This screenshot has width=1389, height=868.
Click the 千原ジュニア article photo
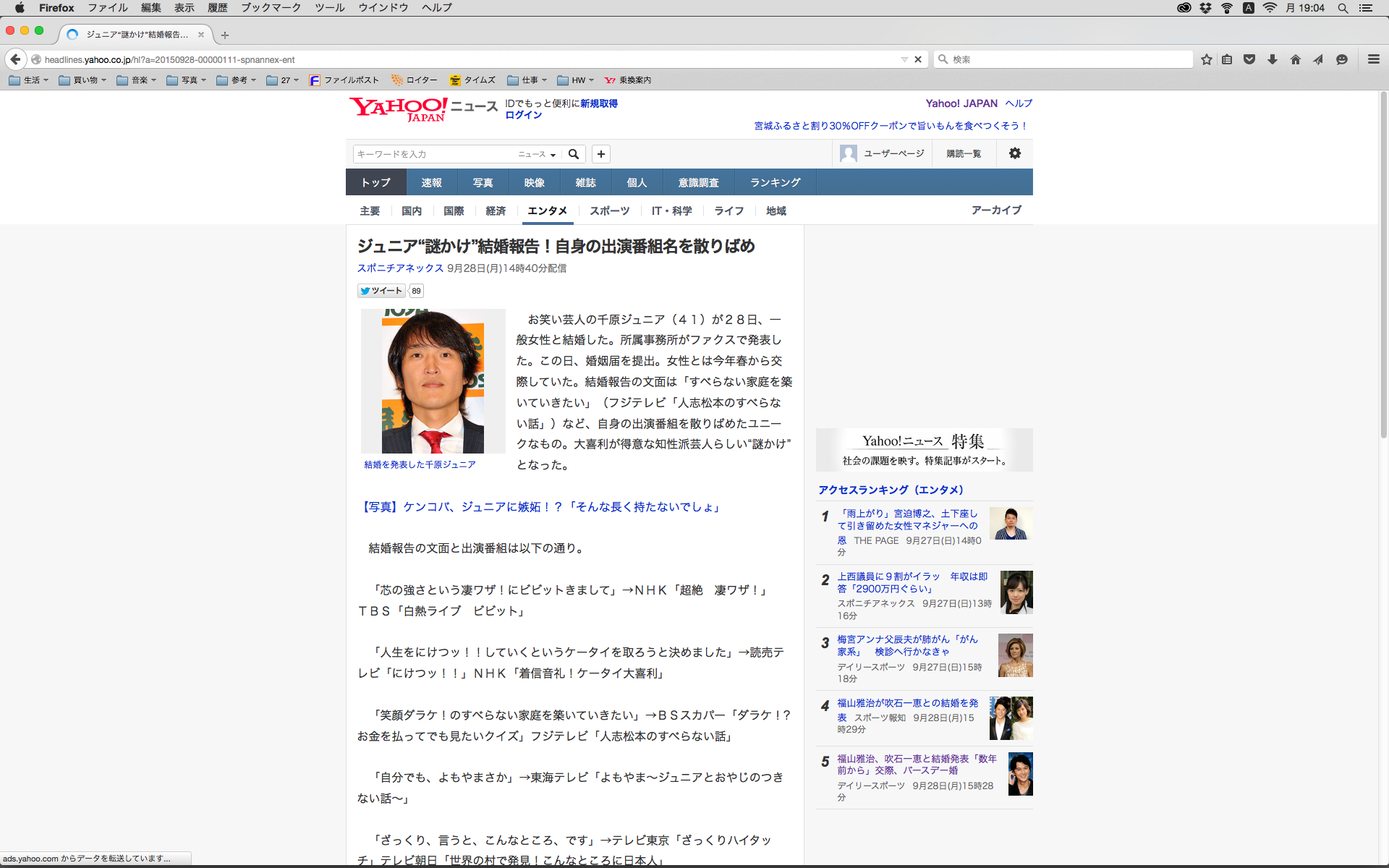click(433, 381)
